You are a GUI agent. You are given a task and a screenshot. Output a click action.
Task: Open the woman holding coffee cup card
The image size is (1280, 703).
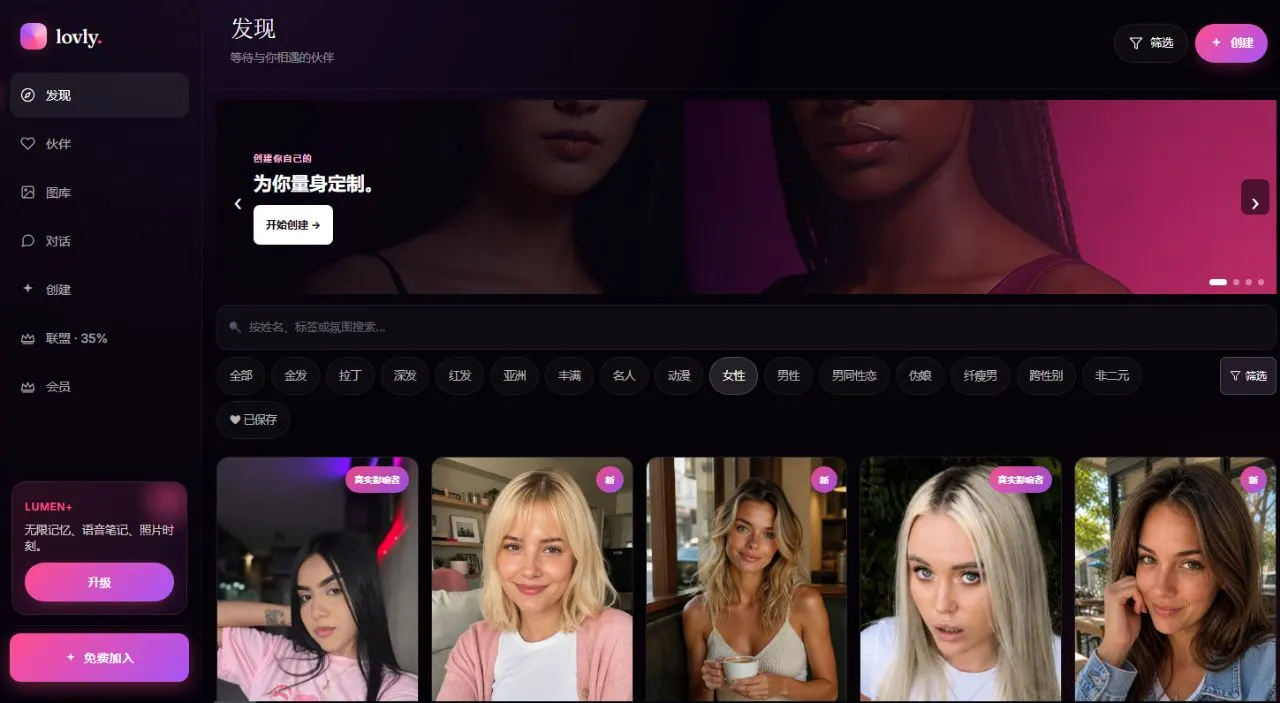click(747, 580)
